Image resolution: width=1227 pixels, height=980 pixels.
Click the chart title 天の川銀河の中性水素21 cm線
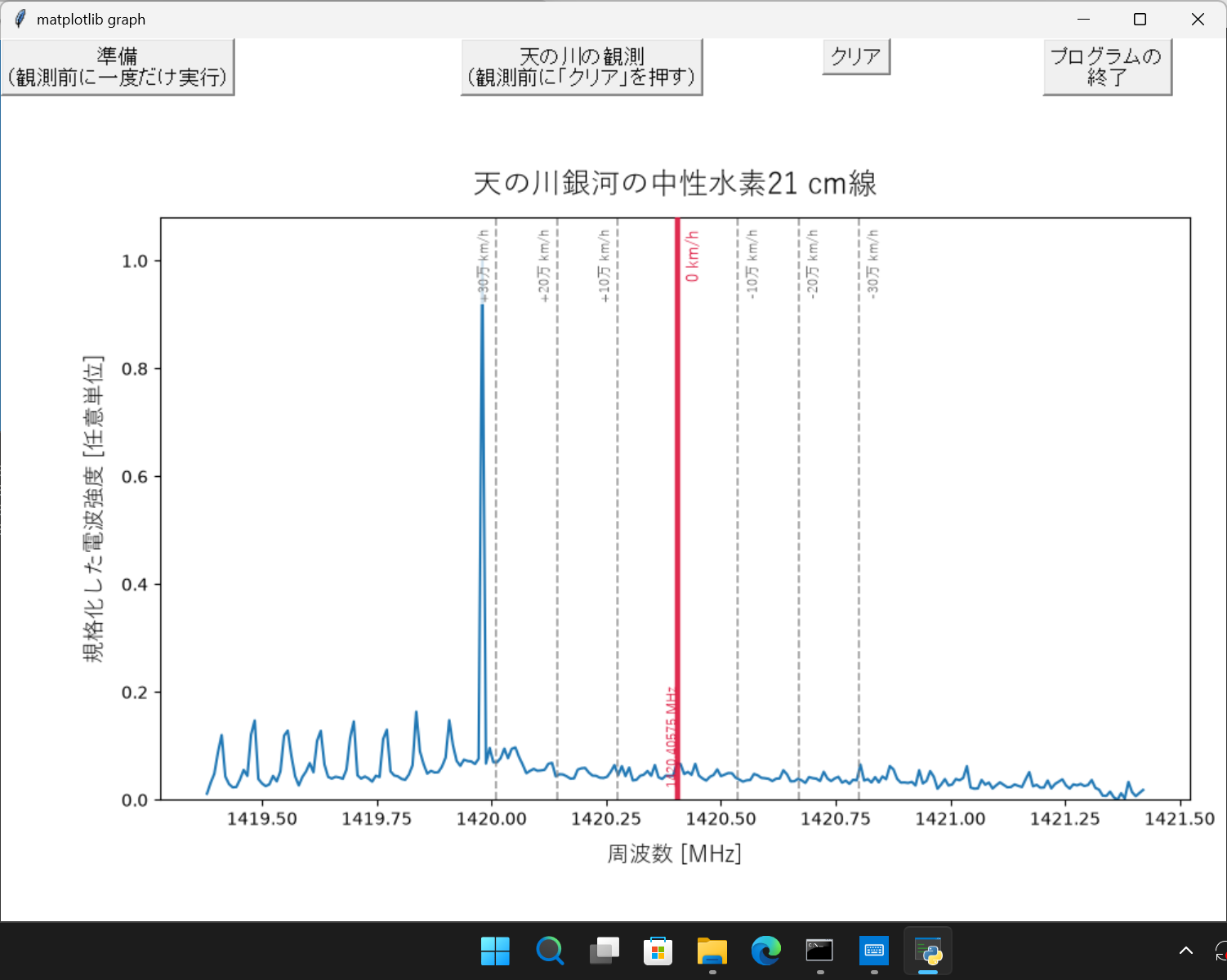675,183
